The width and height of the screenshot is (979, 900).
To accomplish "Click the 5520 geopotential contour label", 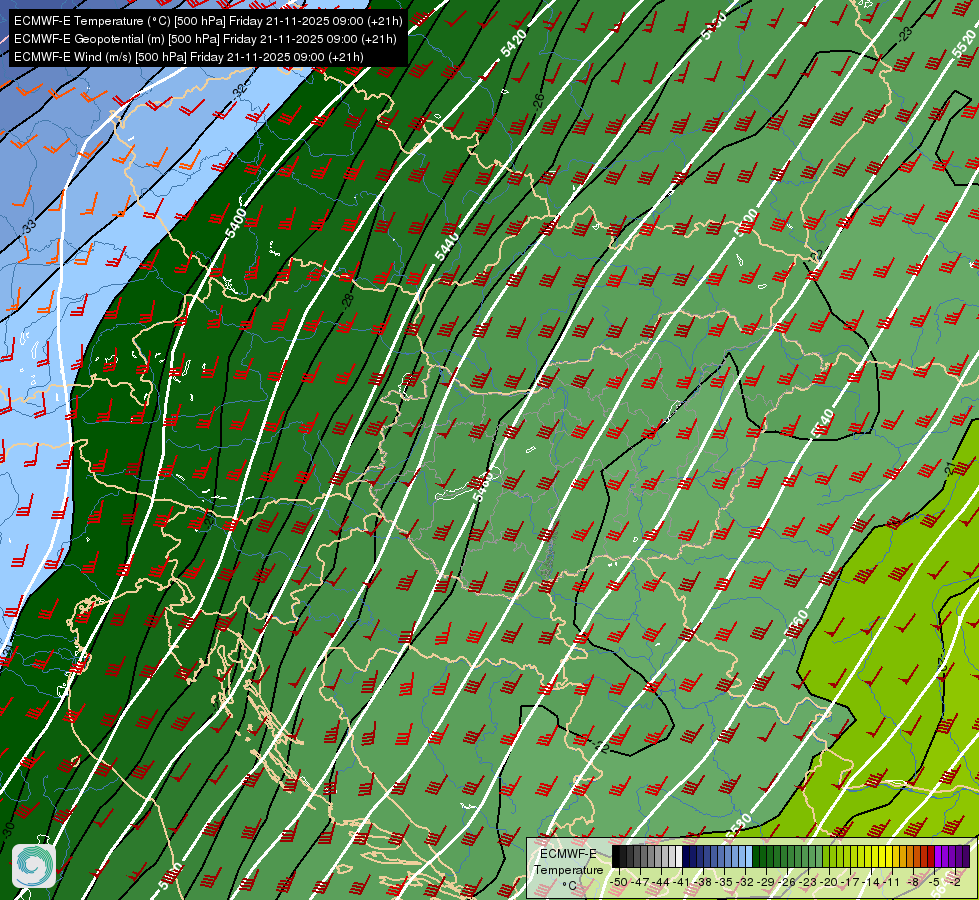I will tap(965, 44).
